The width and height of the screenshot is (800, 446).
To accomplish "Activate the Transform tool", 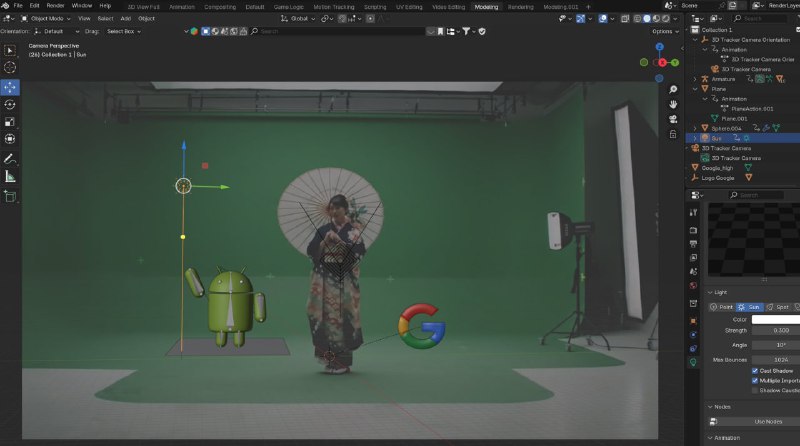I will (10, 139).
